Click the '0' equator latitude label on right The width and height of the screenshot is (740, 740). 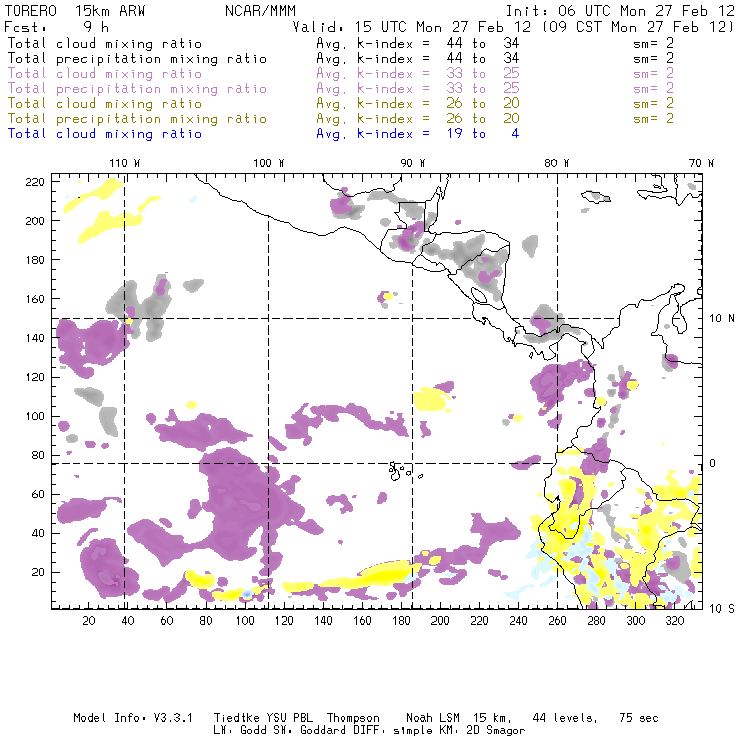713,463
